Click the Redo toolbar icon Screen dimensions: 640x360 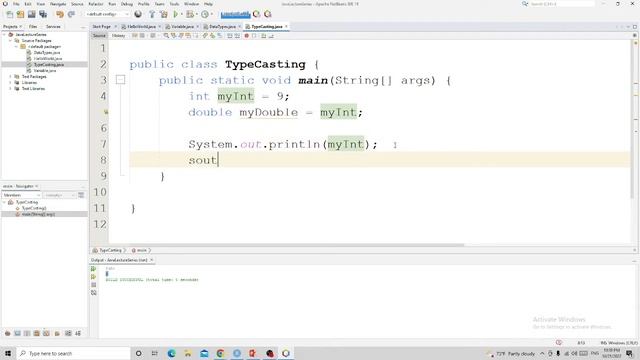pyautogui.click(x=71, y=14)
